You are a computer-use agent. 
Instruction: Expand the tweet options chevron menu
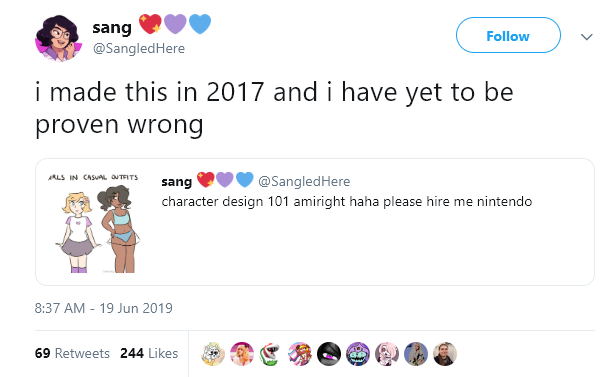point(586,37)
